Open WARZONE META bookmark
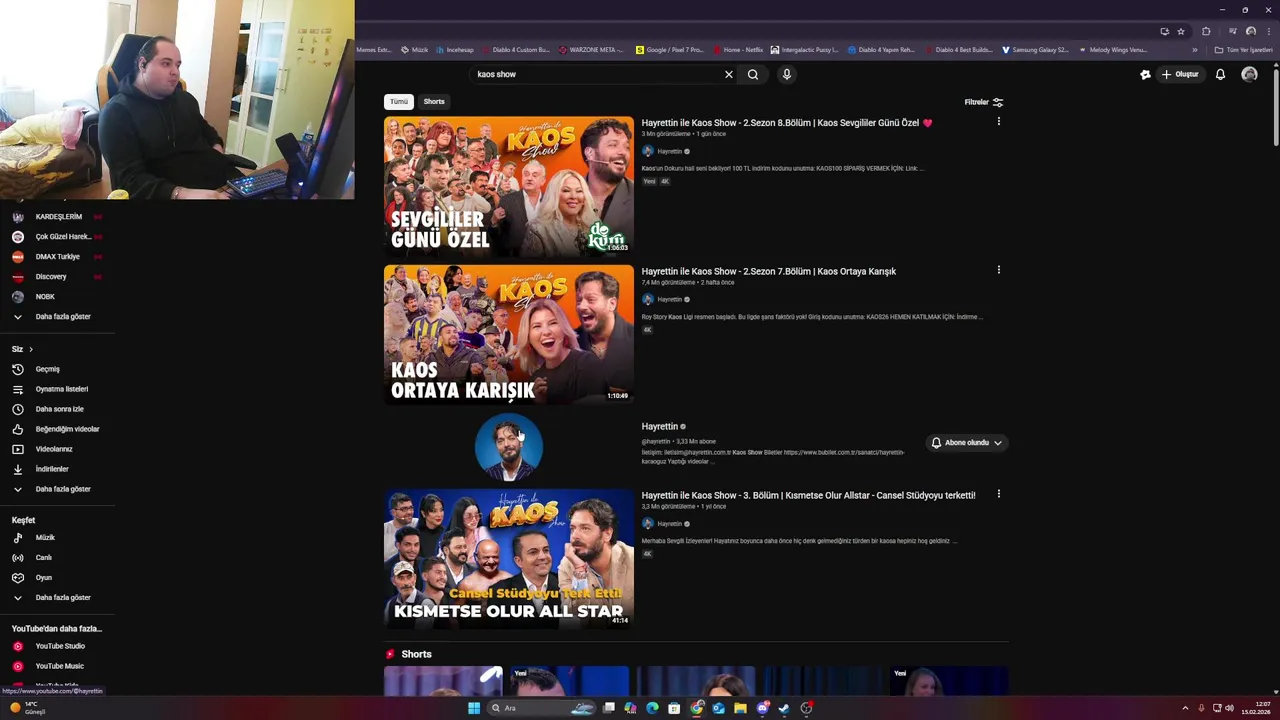 [x=591, y=49]
